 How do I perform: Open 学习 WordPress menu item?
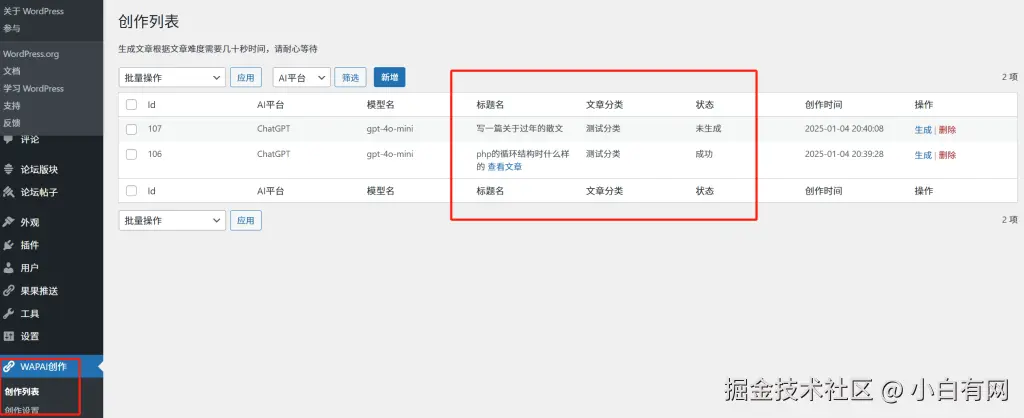click(33, 88)
